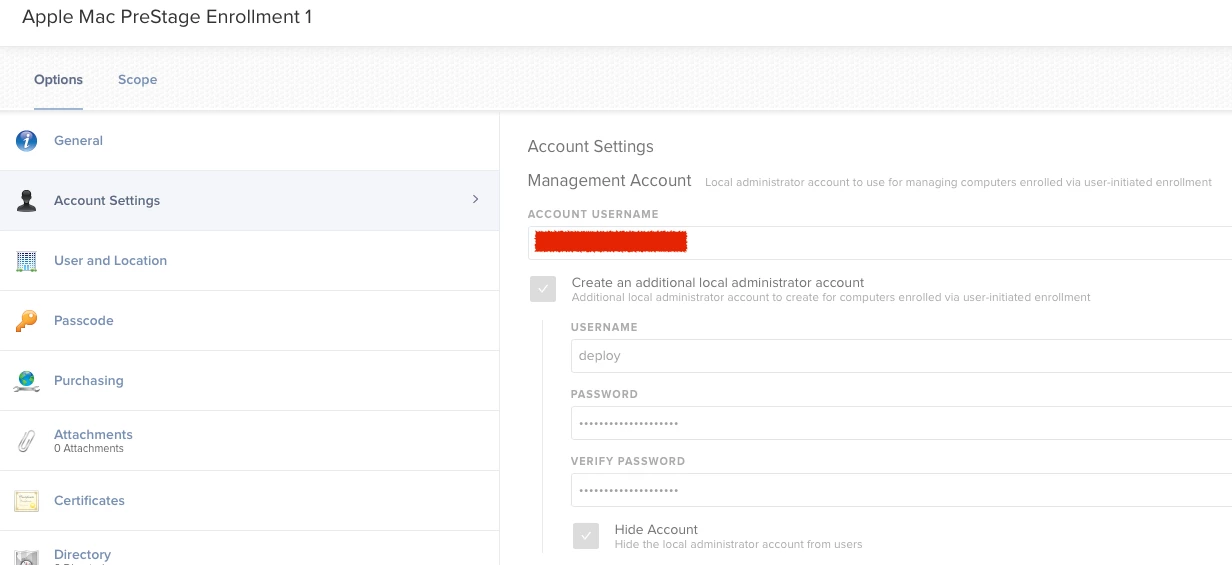
Task: Click the blue General info icon
Action: (27, 141)
